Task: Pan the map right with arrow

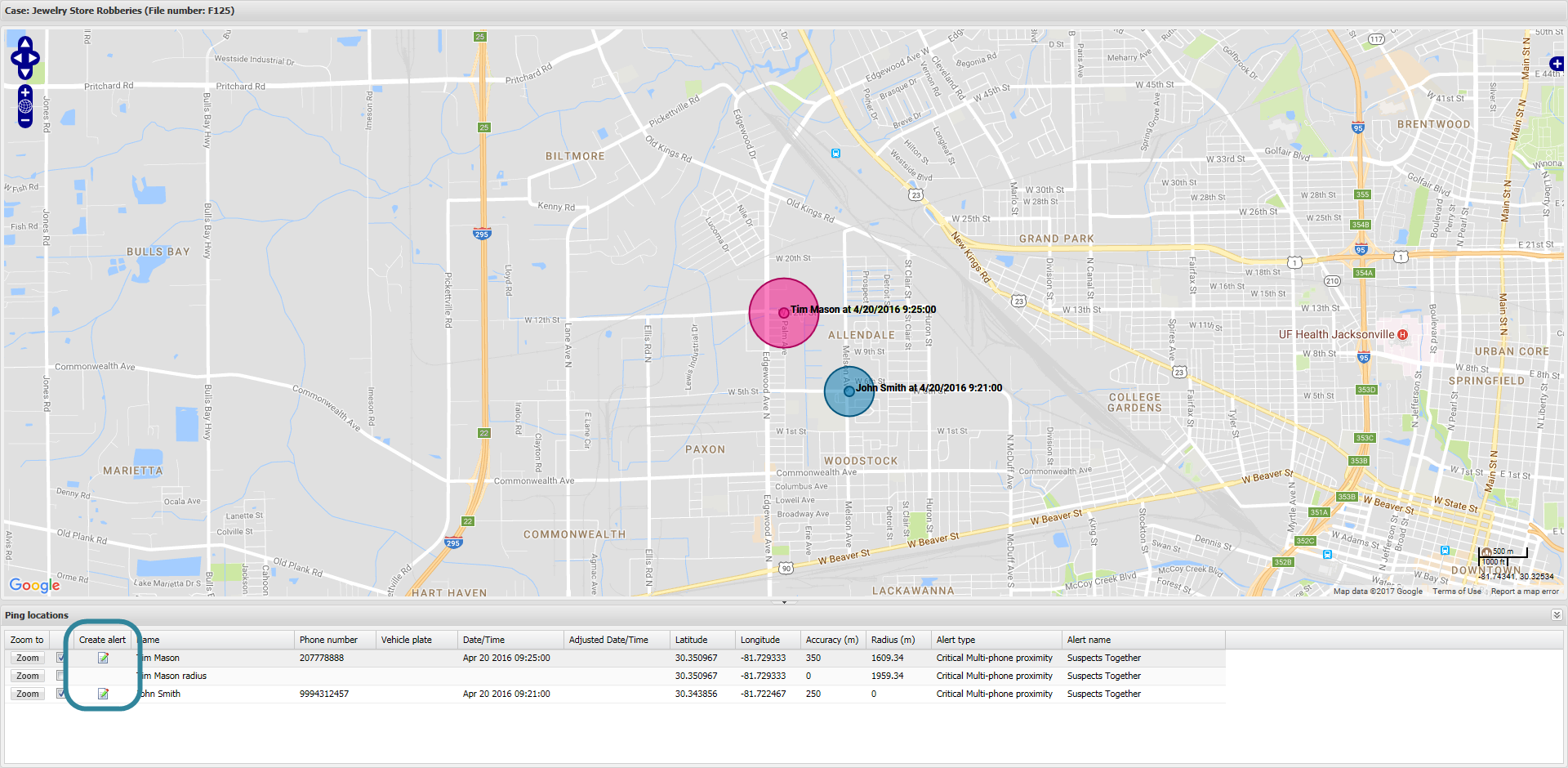Action: click(x=35, y=58)
